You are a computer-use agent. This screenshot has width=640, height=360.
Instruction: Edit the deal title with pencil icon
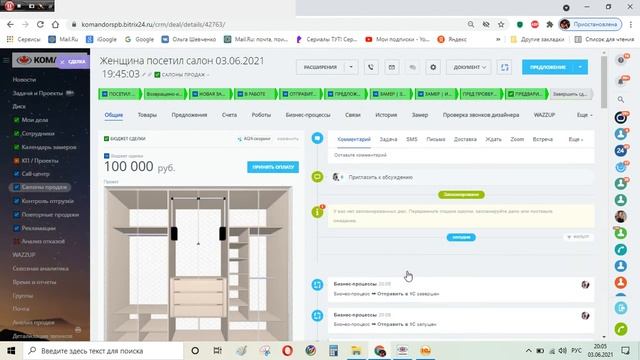pyautogui.click(x=144, y=75)
